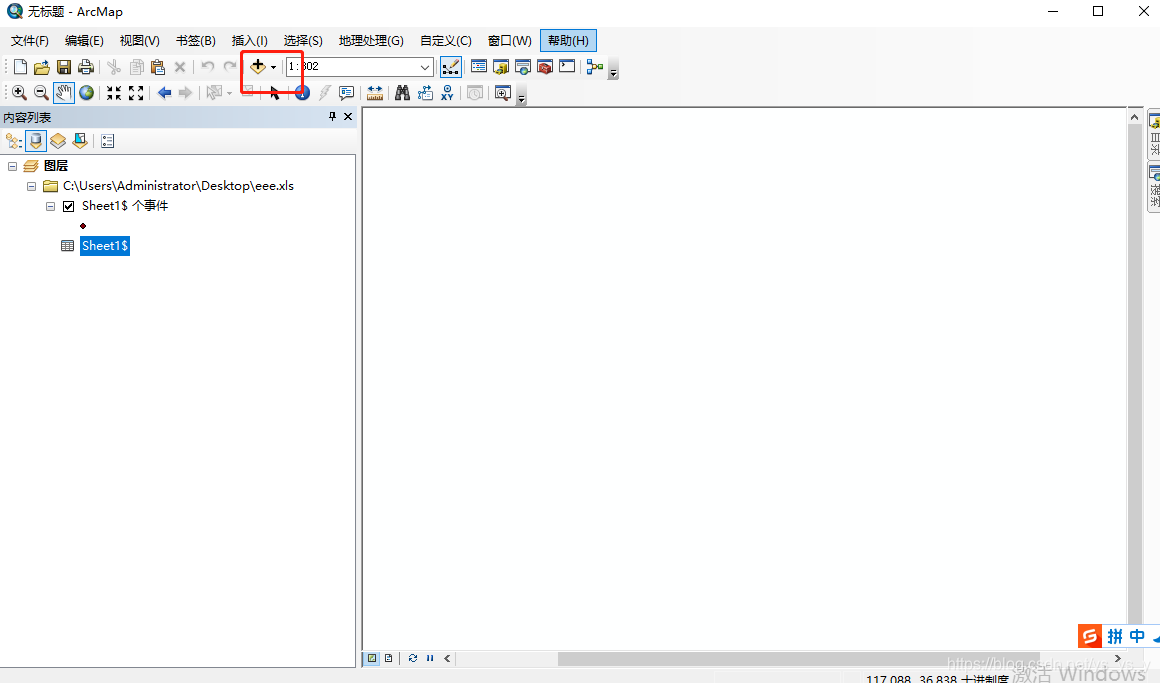Collapse the eee.xls folder node
This screenshot has width=1160, height=683.
coord(31,186)
